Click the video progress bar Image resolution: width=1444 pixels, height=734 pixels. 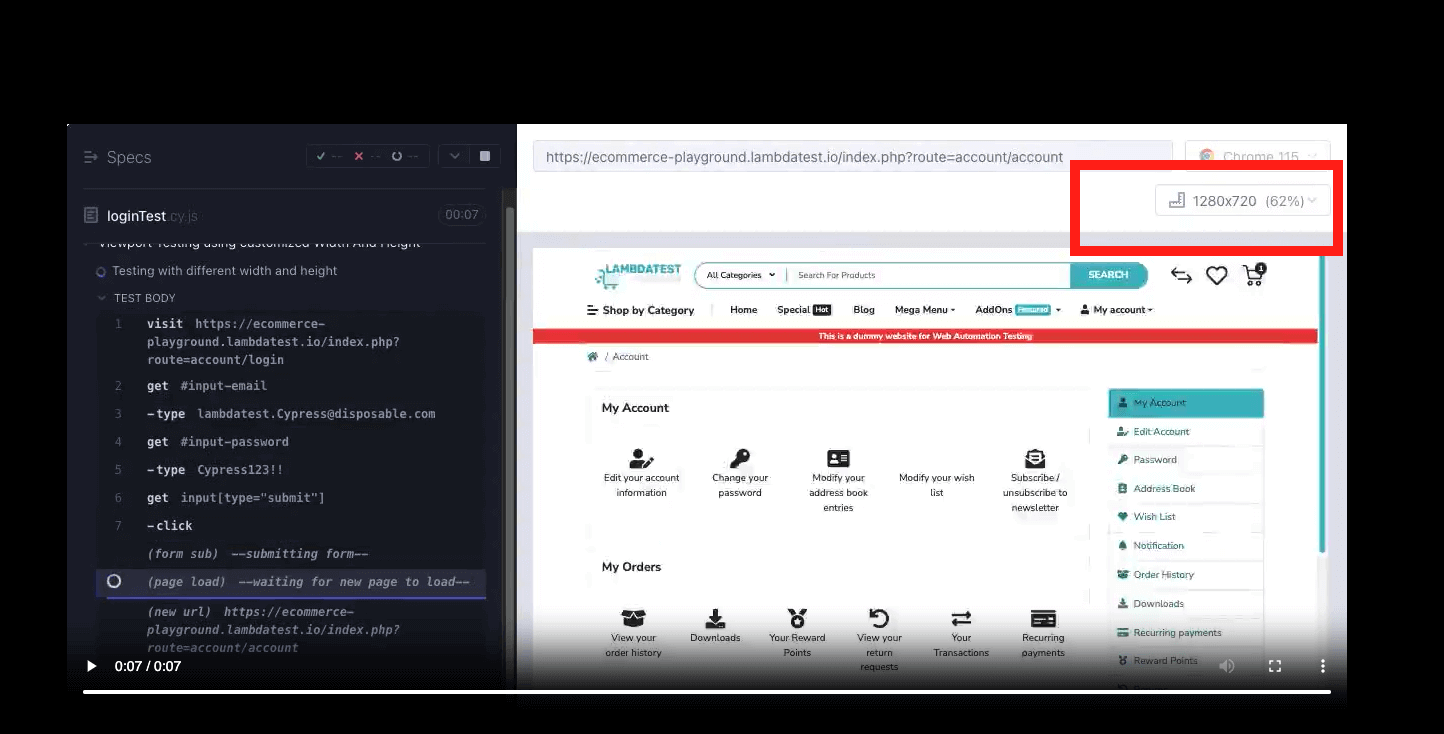coord(706,691)
